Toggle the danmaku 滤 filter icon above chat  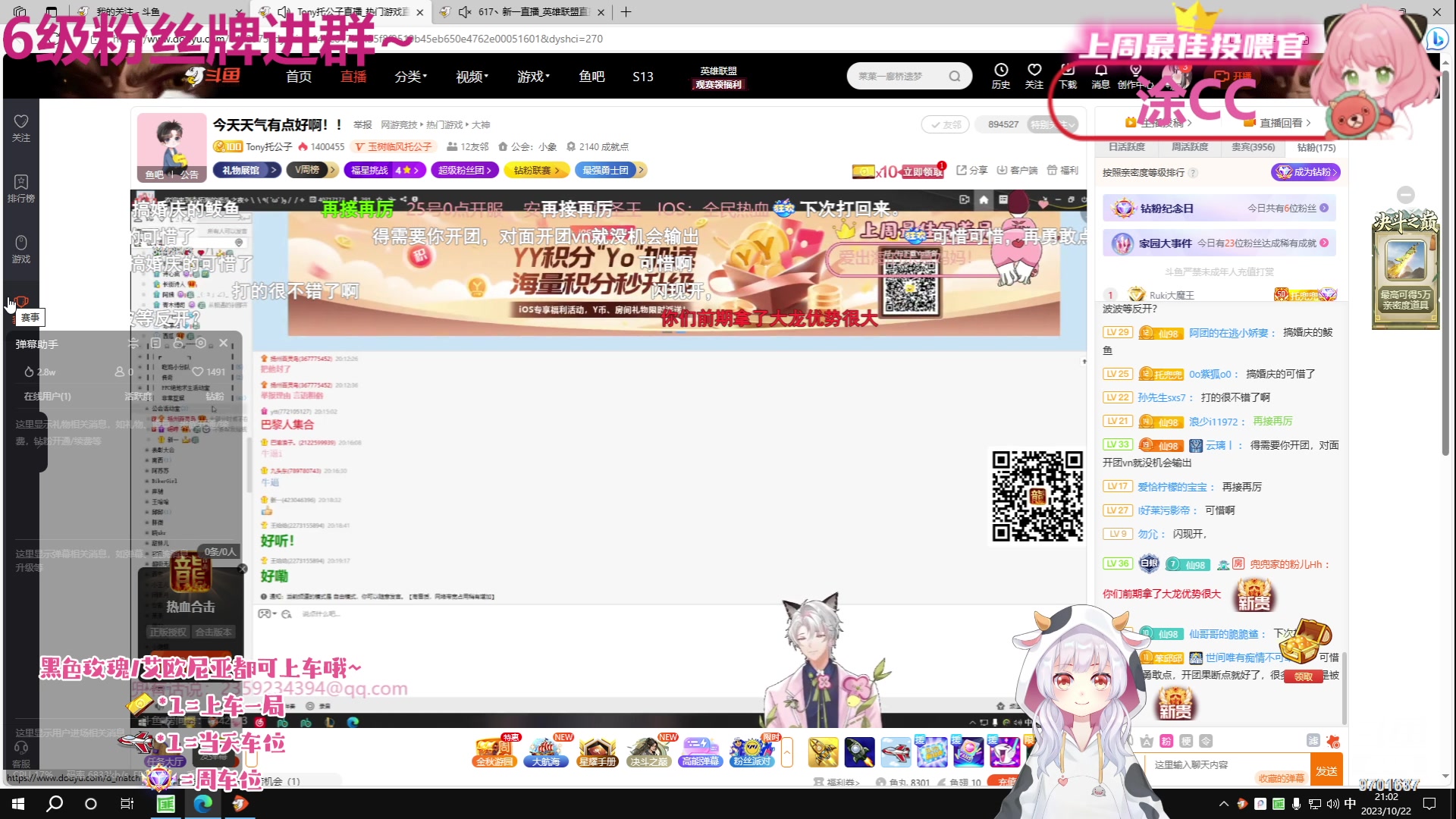coord(1313,741)
